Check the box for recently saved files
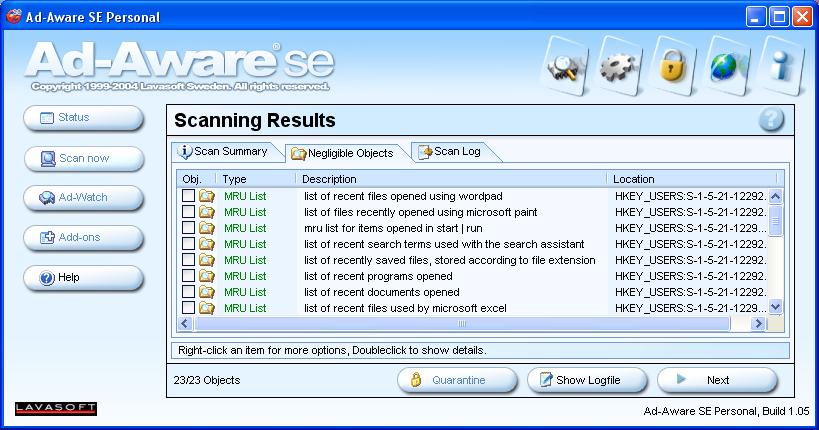This screenshot has width=819, height=430. [189, 260]
